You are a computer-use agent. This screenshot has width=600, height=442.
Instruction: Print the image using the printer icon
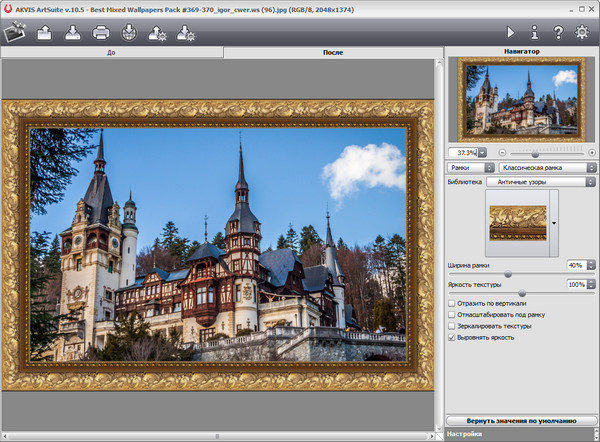click(x=101, y=32)
